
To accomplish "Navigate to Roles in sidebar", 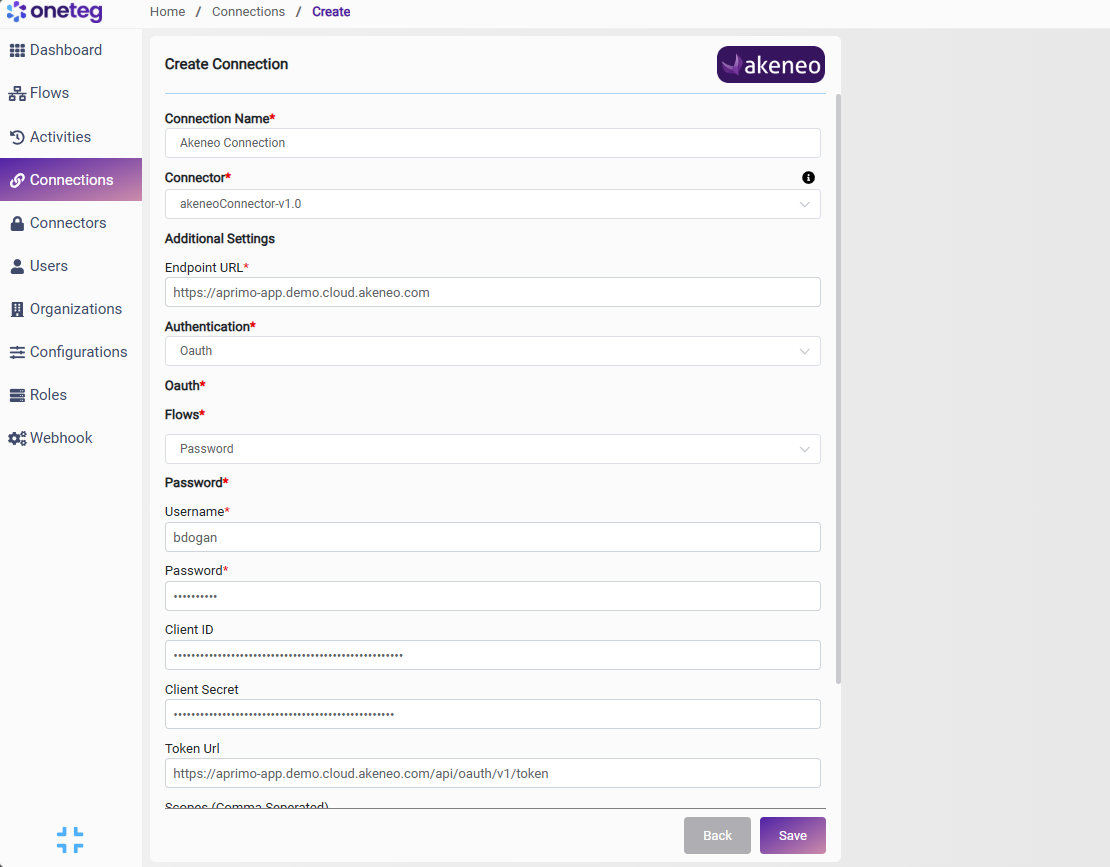I will click(71, 395).
